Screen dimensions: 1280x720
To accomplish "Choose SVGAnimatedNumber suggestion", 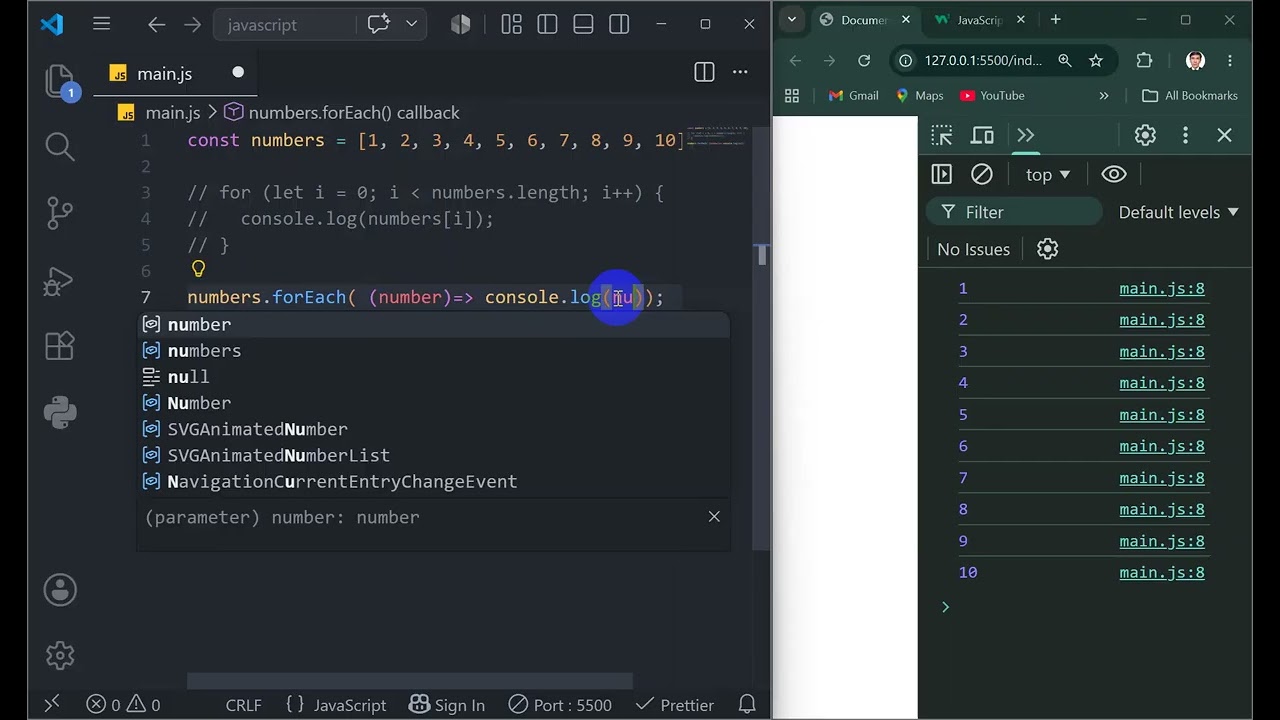I will pos(433,428).
